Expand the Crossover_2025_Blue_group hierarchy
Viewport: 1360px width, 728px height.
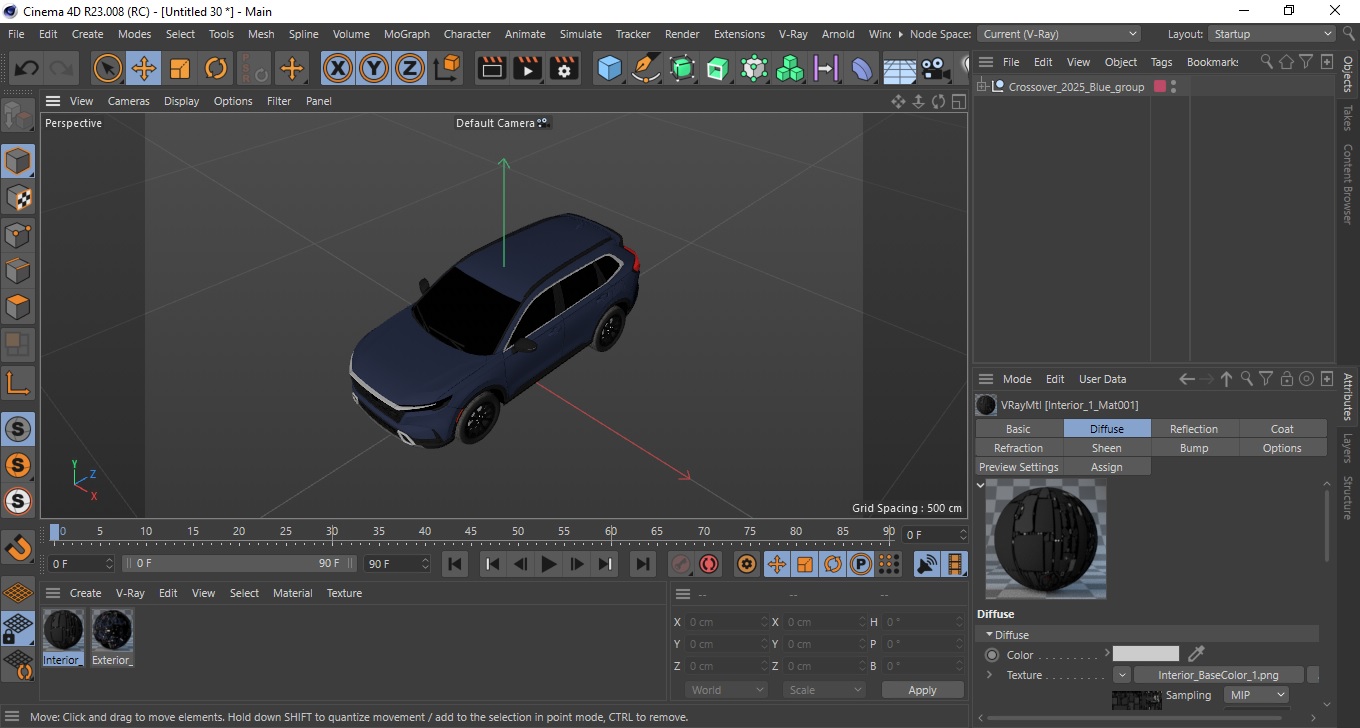coord(982,87)
